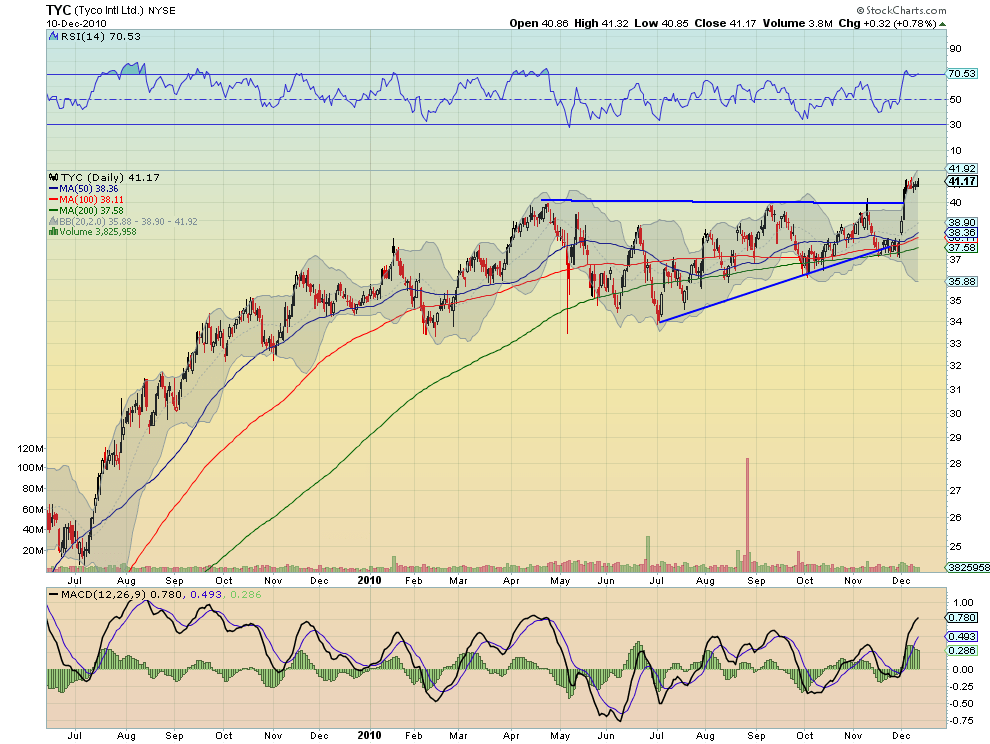
Task: Click the 0.493 signal tag on the right axis
Action: click(962, 637)
